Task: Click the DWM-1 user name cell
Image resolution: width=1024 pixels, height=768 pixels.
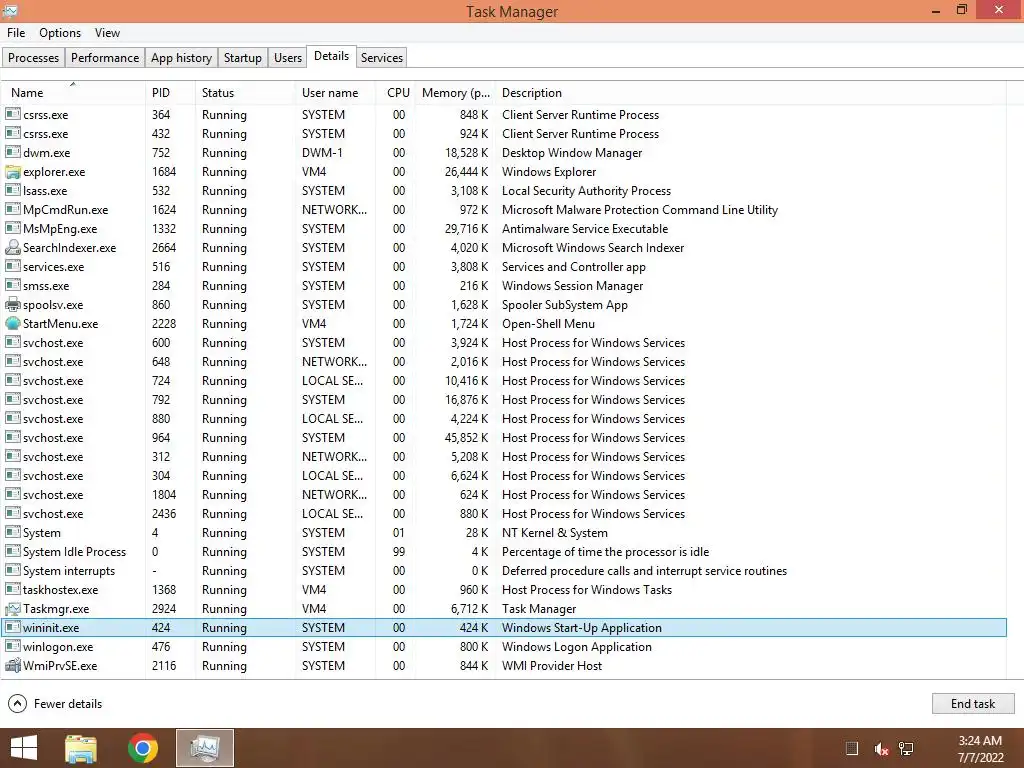Action: [322, 152]
